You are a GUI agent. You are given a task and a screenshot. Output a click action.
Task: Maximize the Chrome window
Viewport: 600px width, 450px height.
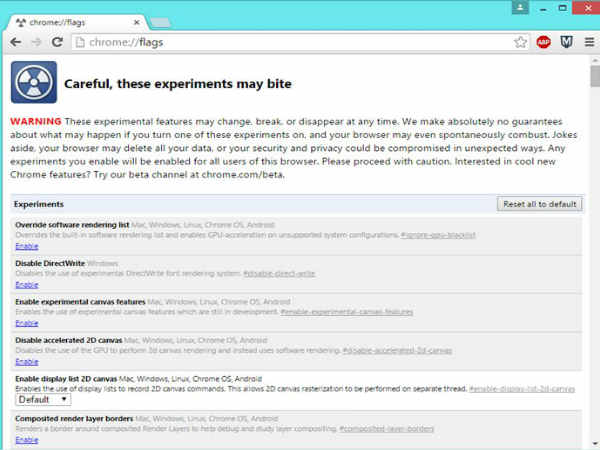point(562,8)
